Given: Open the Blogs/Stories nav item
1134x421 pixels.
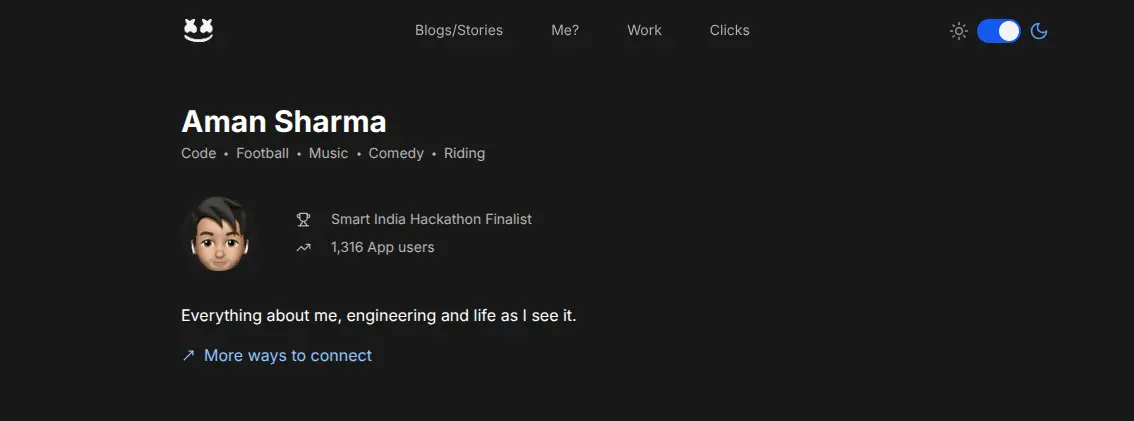Looking at the screenshot, I should click(459, 30).
